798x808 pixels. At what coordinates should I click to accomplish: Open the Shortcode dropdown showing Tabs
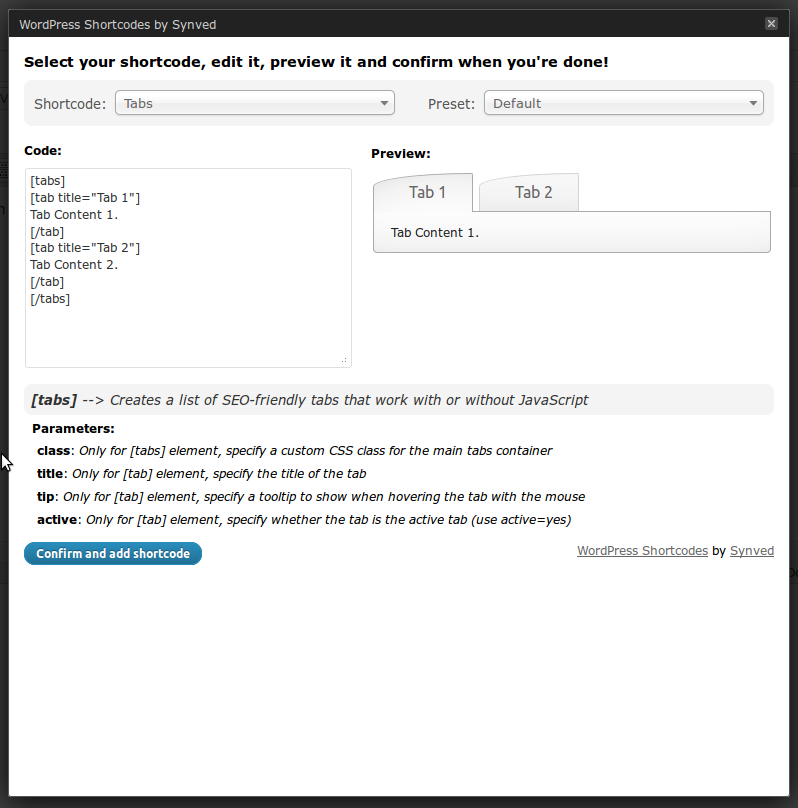[255, 103]
